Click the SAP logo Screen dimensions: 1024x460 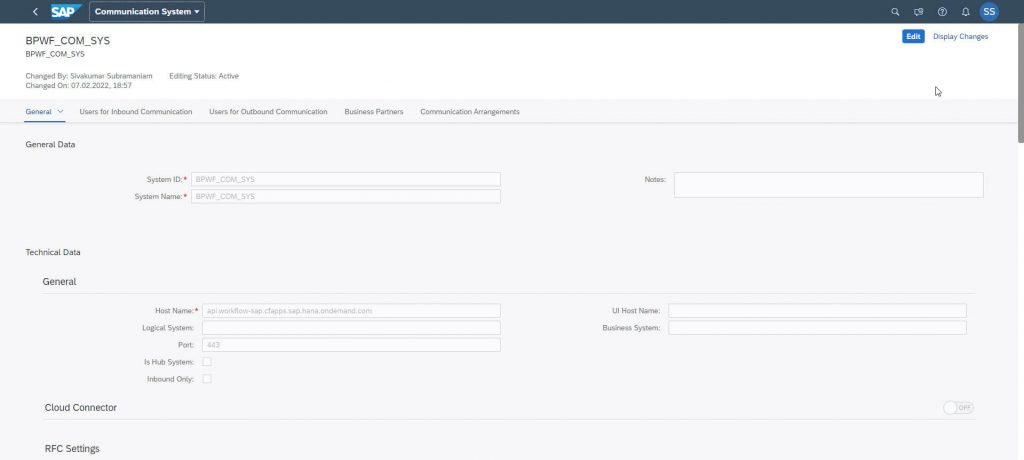[66, 11]
